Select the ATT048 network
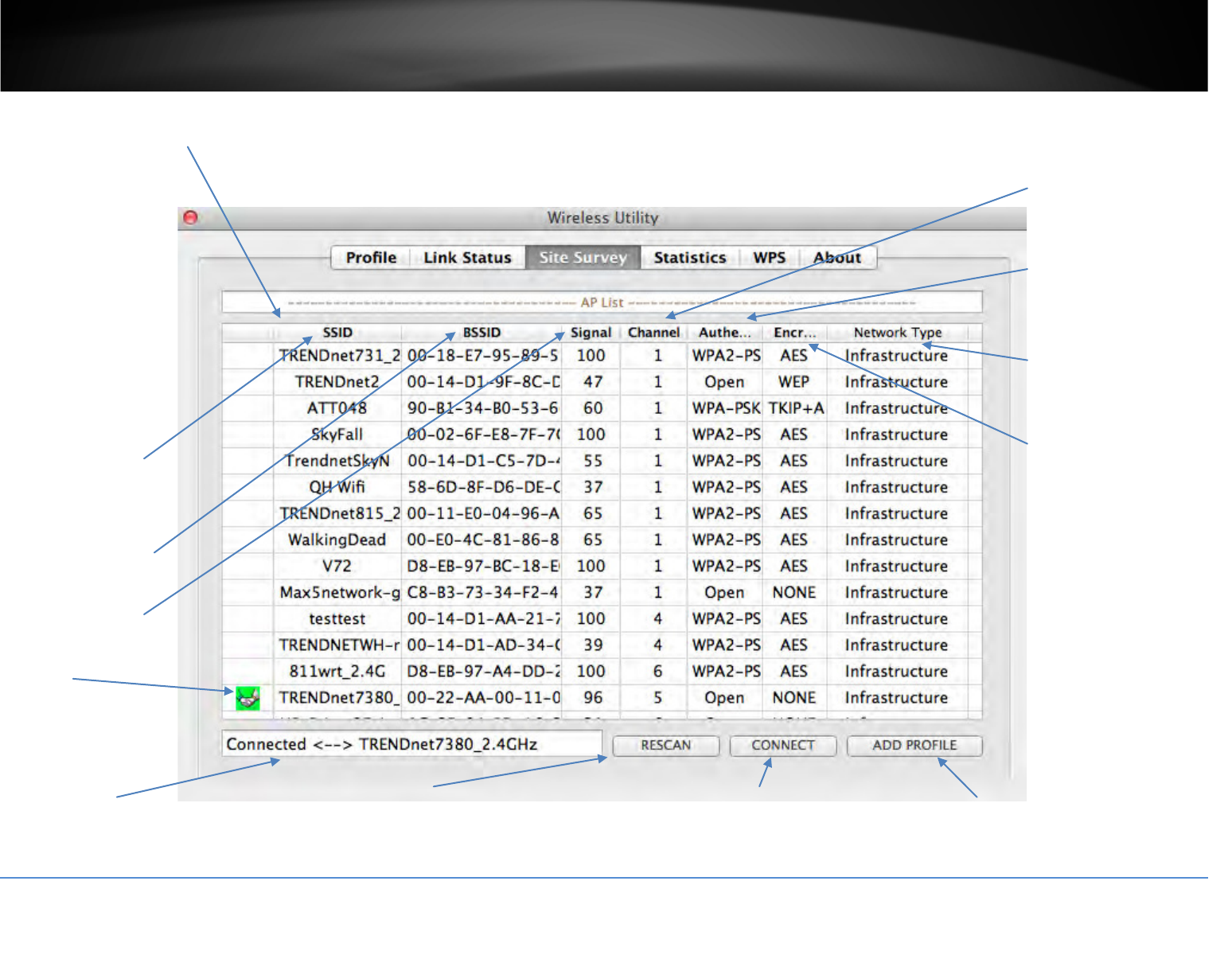Image resolution: width=1232 pixels, height=955 pixels. coord(602,408)
